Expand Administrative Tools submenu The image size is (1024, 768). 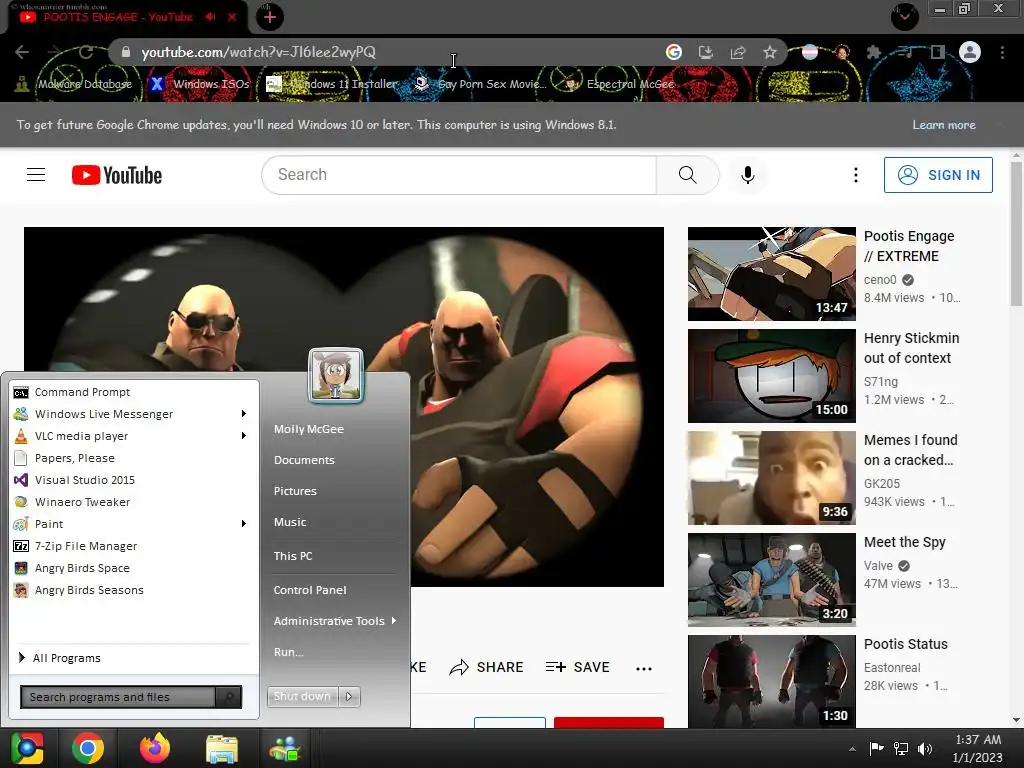(x=335, y=621)
